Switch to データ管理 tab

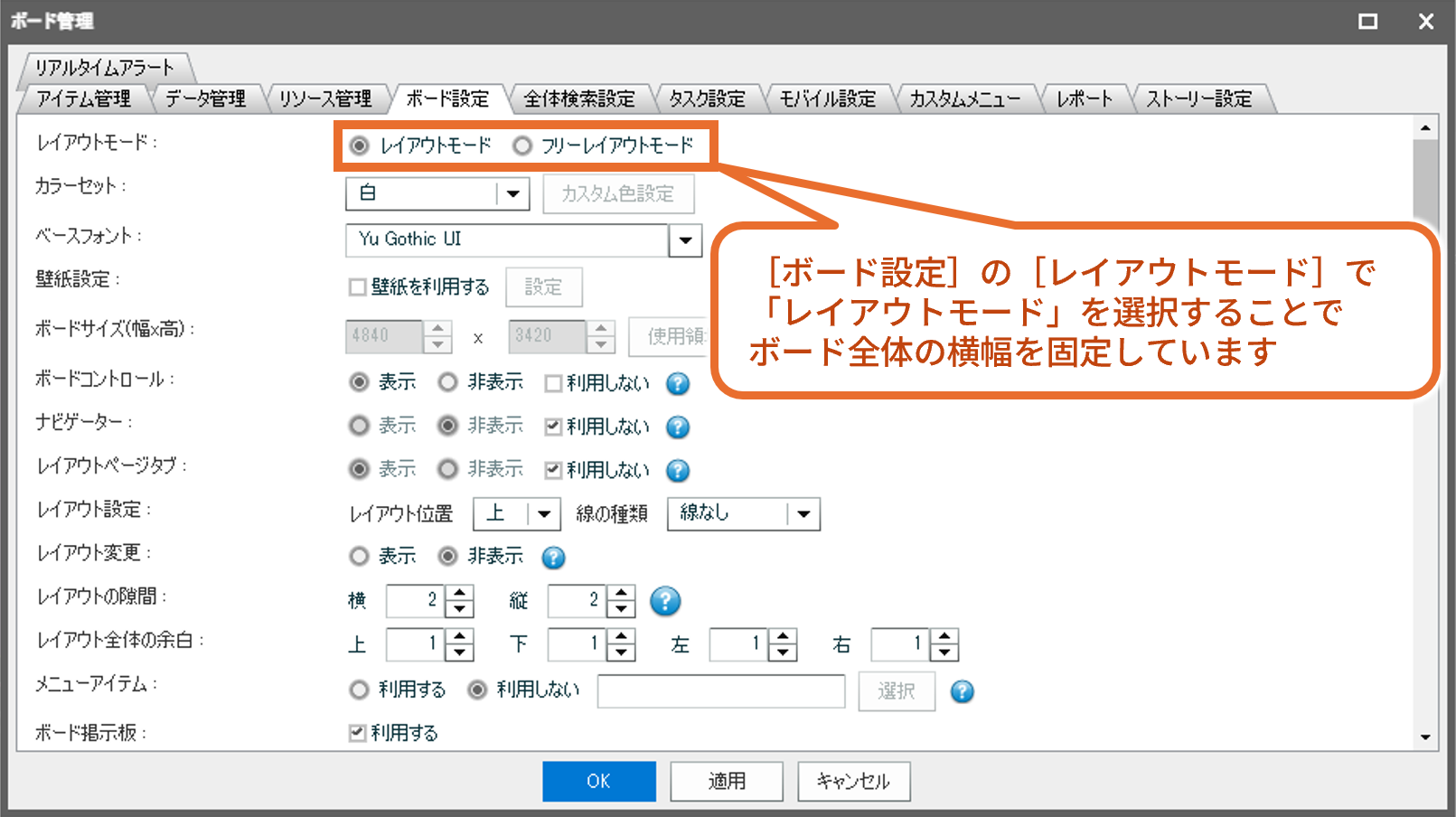205,99
